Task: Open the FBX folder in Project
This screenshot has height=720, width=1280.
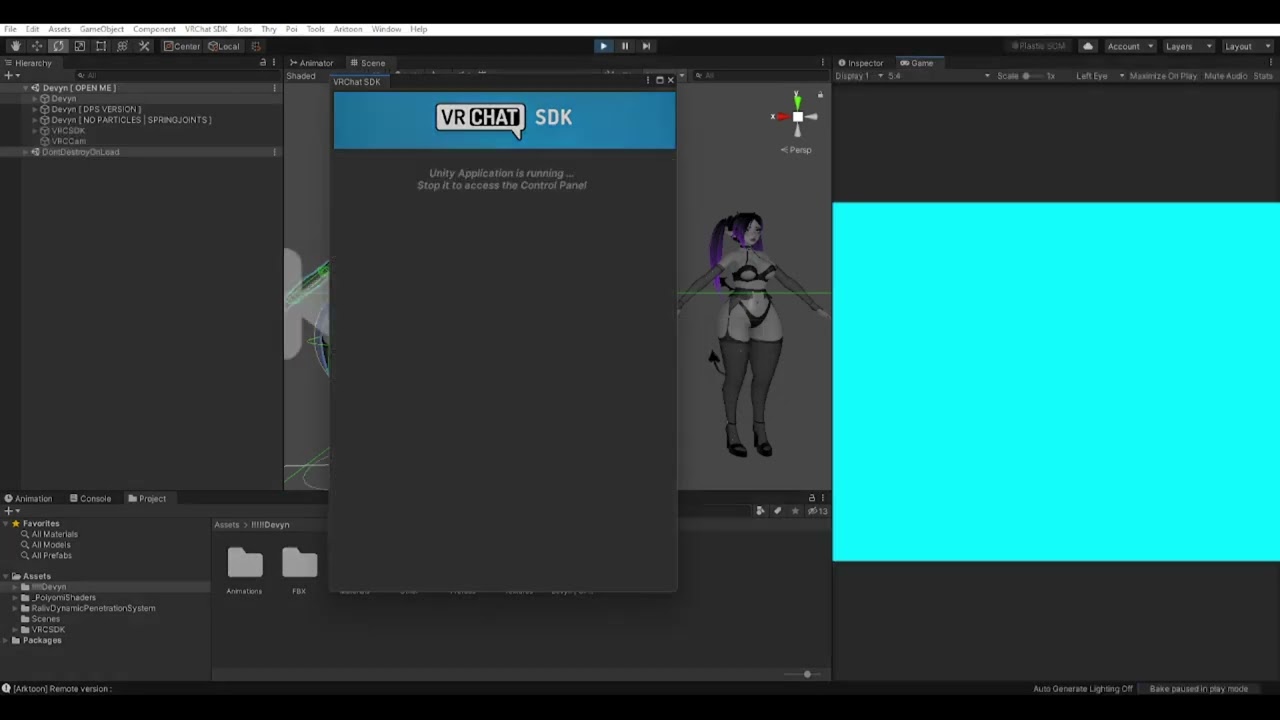Action: [x=299, y=571]
